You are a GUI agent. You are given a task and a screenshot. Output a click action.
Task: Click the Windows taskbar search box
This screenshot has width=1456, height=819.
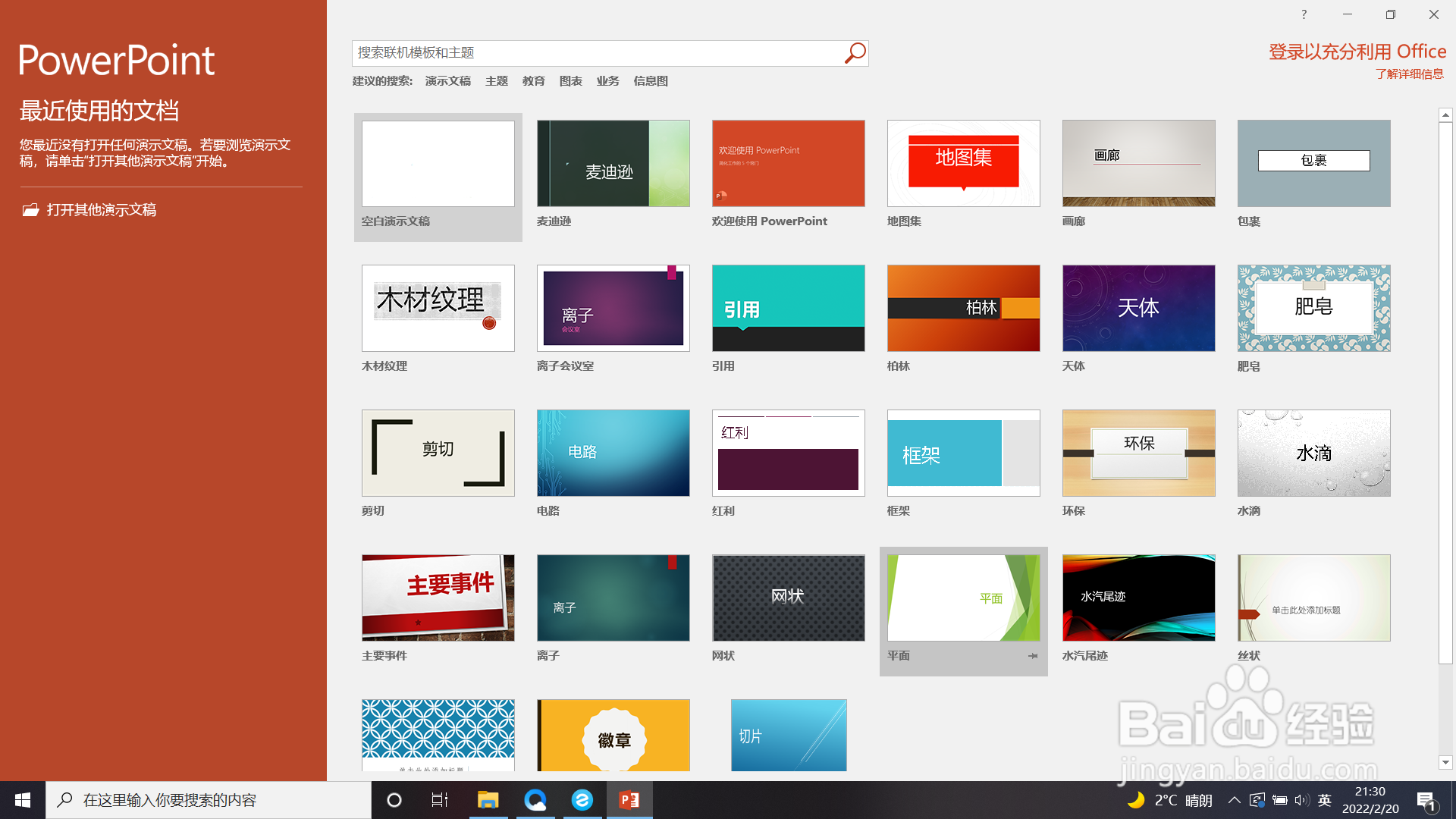pyautogui.click(x=209, y=800)
